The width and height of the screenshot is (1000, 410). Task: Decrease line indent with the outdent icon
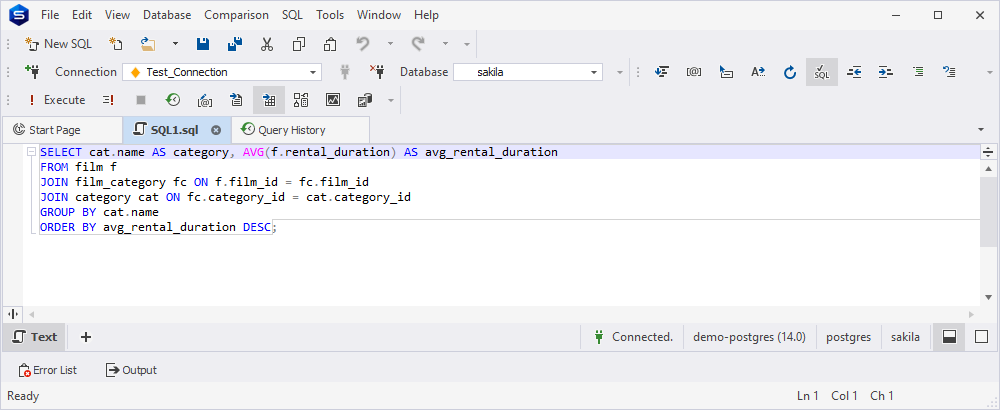[x=854, y=72]
